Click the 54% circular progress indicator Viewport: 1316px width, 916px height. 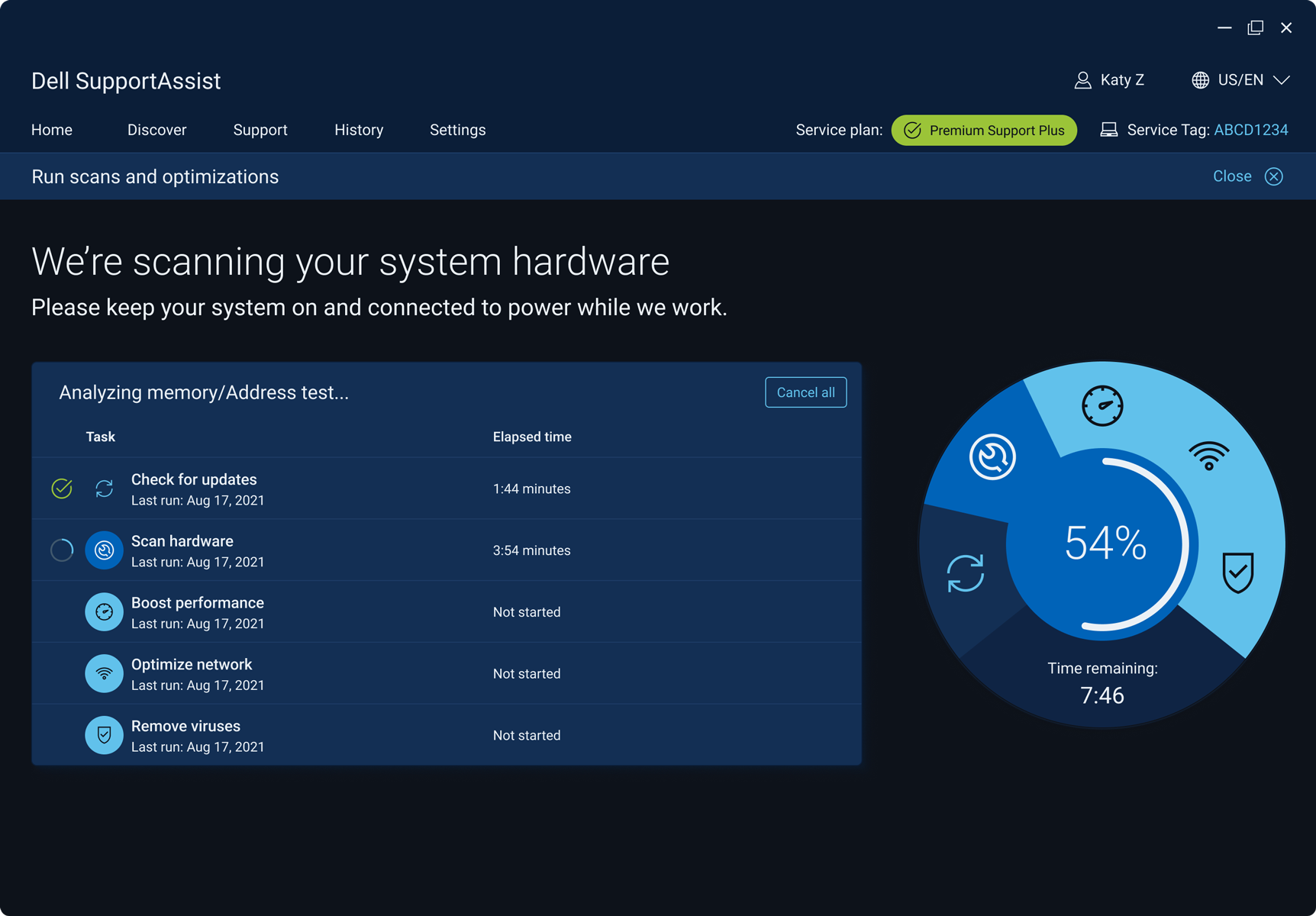pos(1105,543)
